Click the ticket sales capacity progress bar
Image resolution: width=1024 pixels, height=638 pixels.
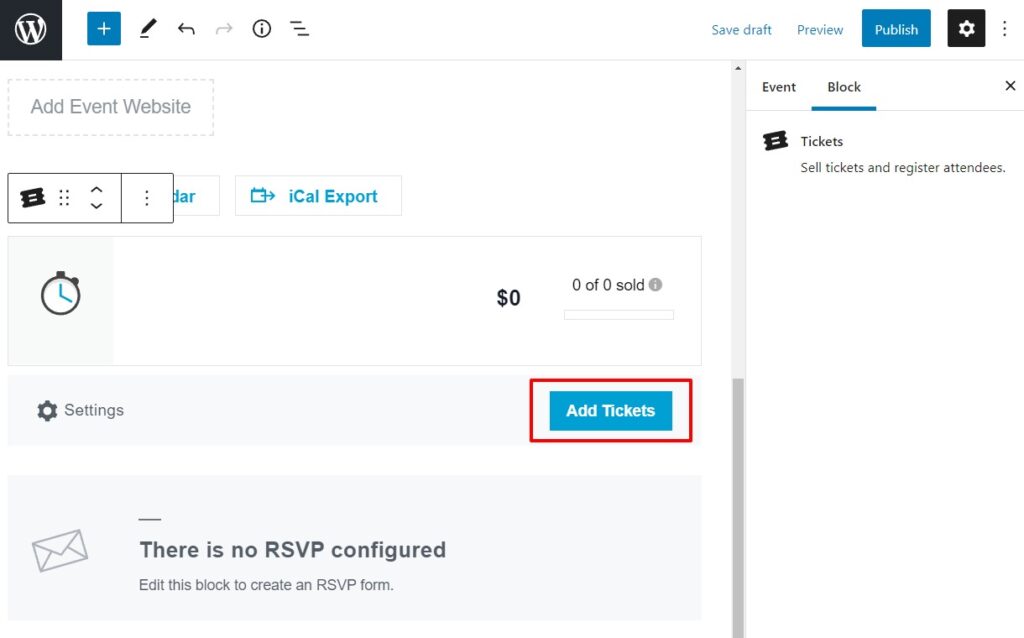click(618, 314)
